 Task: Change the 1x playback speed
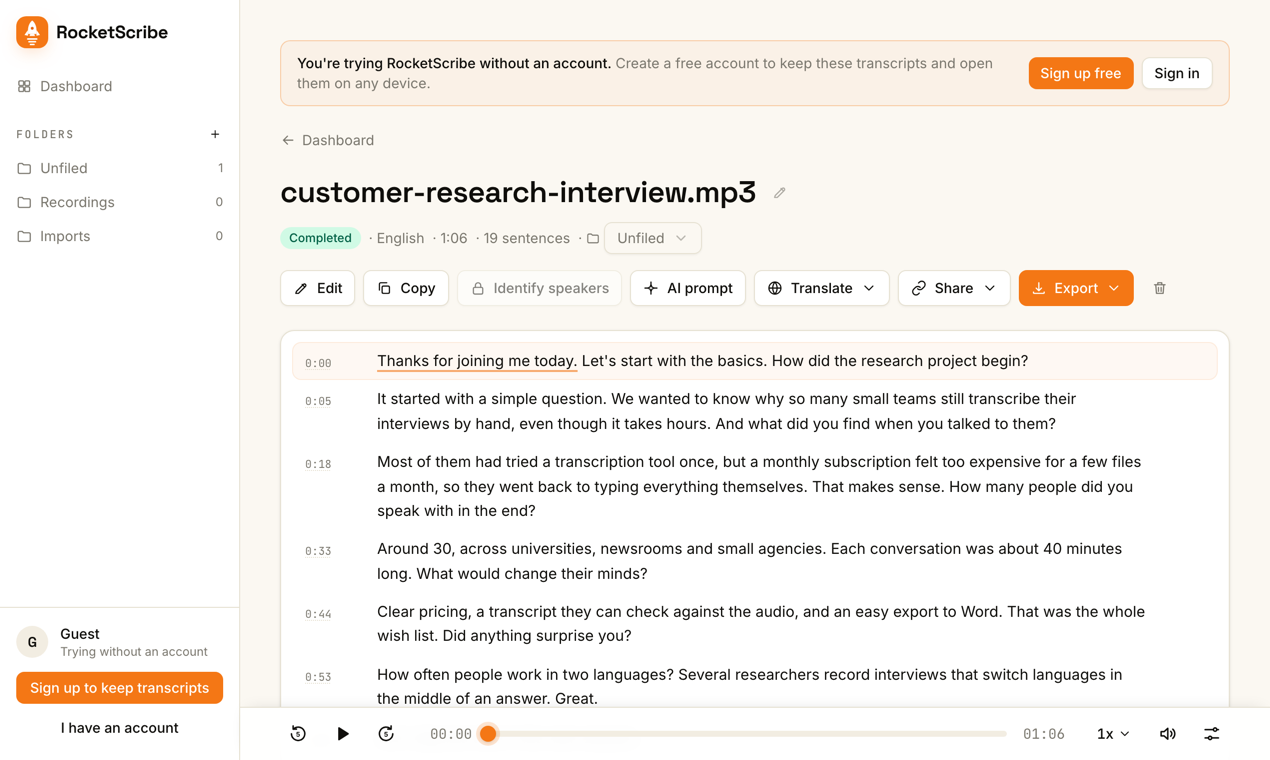click(x=1113, y=734)
